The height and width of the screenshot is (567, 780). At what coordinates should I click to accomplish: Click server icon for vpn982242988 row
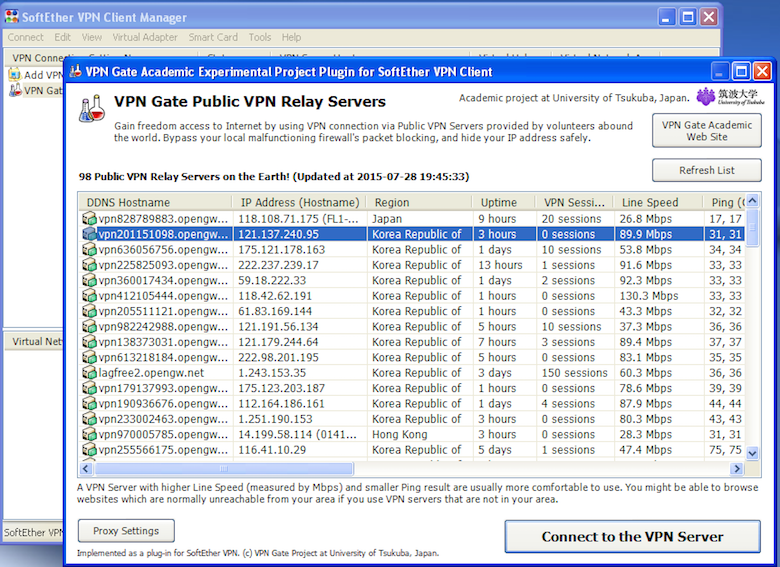coord(90,326)
